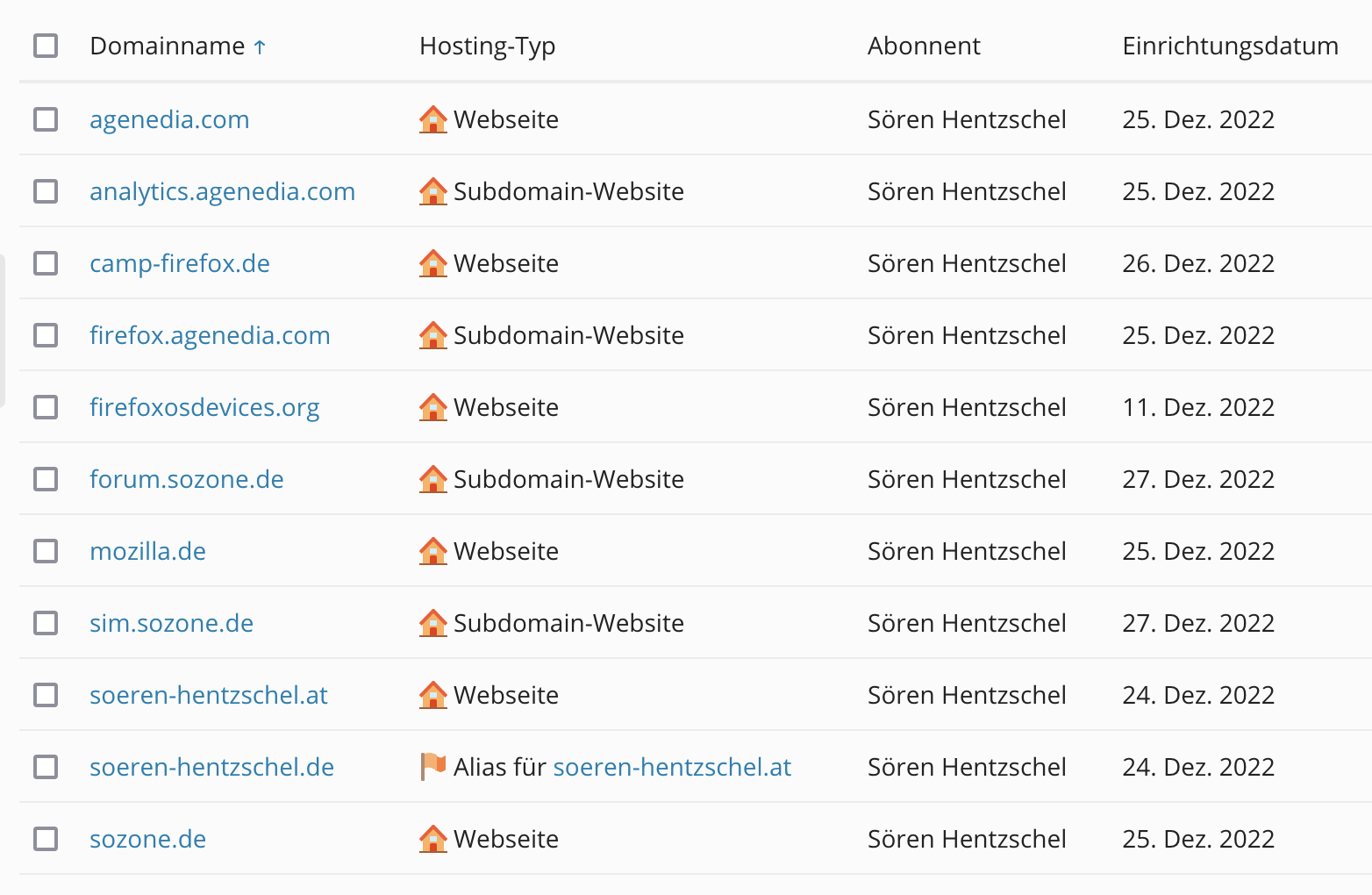Click the house icon for forum.sozone.de
Screen dimensions: 1372x895
tap(433, 479)
